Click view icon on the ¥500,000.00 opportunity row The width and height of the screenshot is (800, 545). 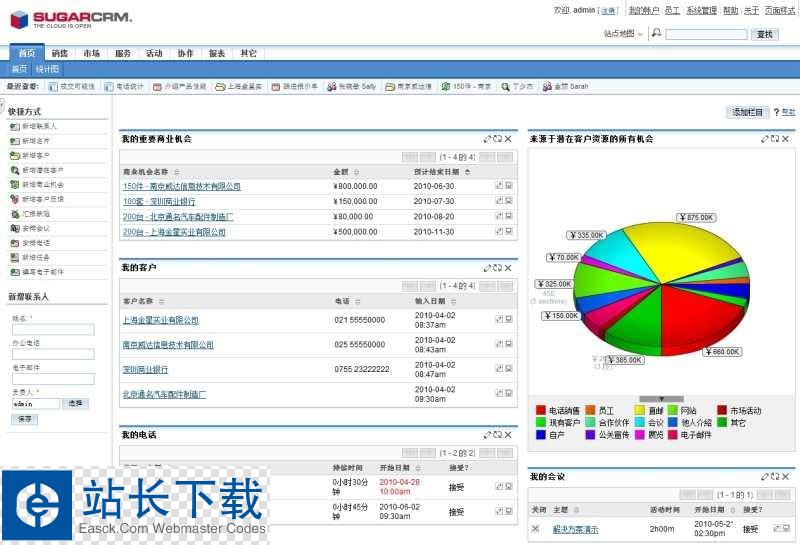tap(508, 231)
